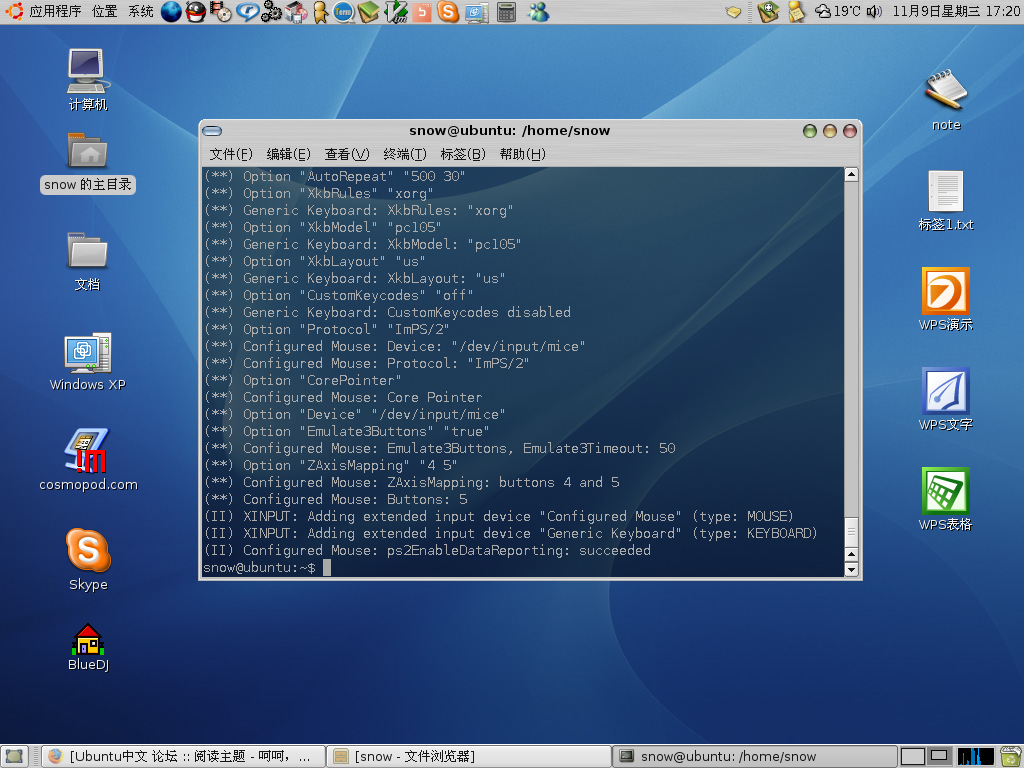Click the show desktop button in bottom panel
The image size is (1024, 768).
(14, 756)
